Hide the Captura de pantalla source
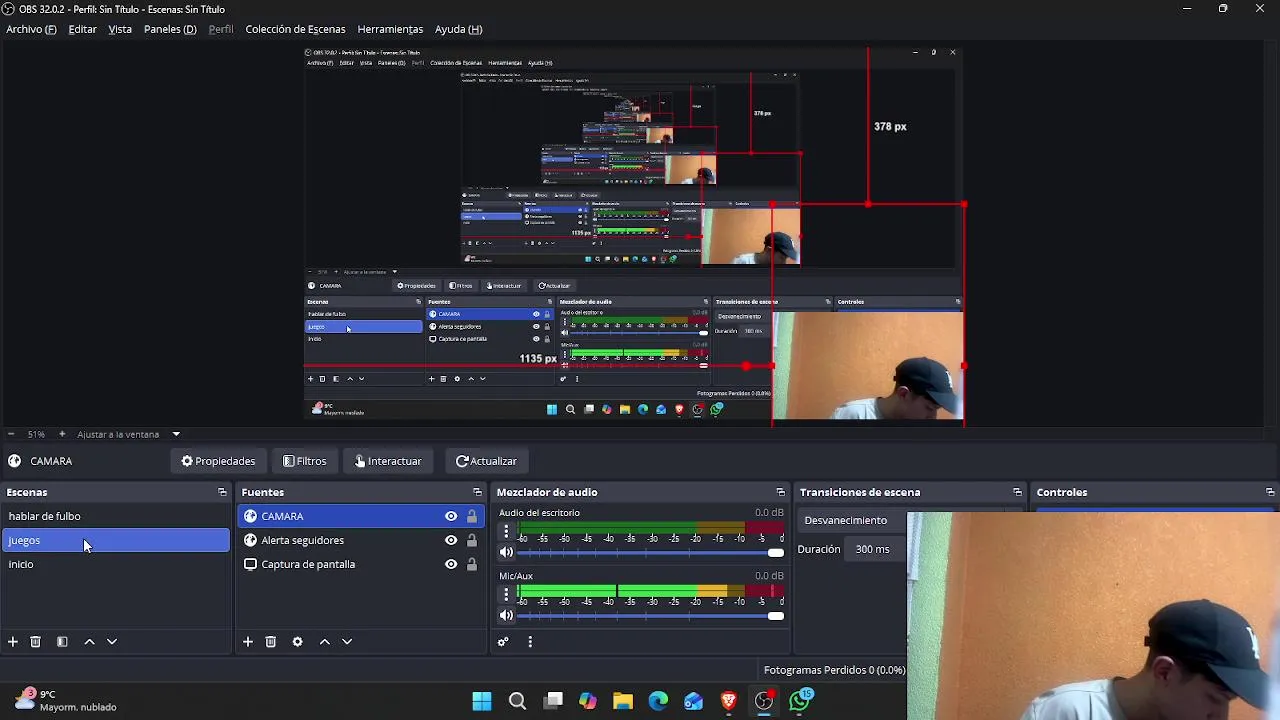The height and width of the screenshot is (720, 1280). 451,564
